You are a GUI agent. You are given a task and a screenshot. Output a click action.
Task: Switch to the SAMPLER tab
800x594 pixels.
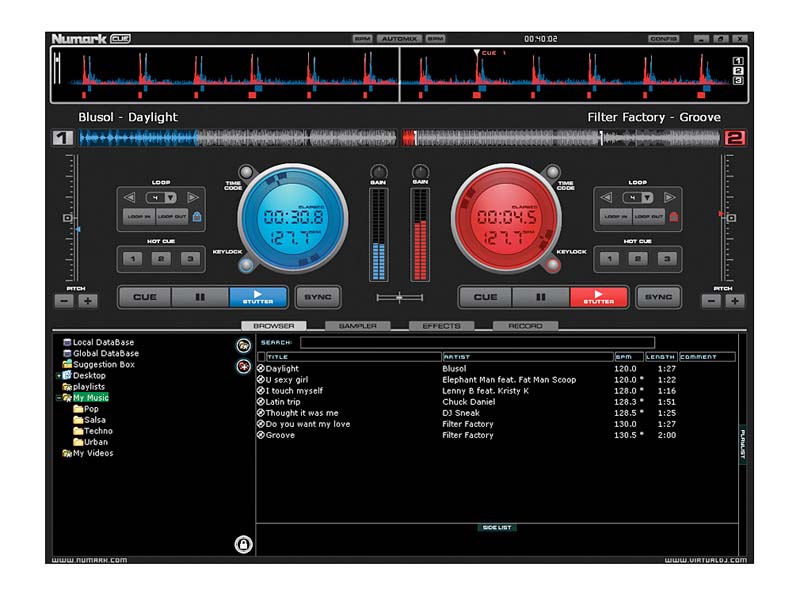(x=356, y=325)
